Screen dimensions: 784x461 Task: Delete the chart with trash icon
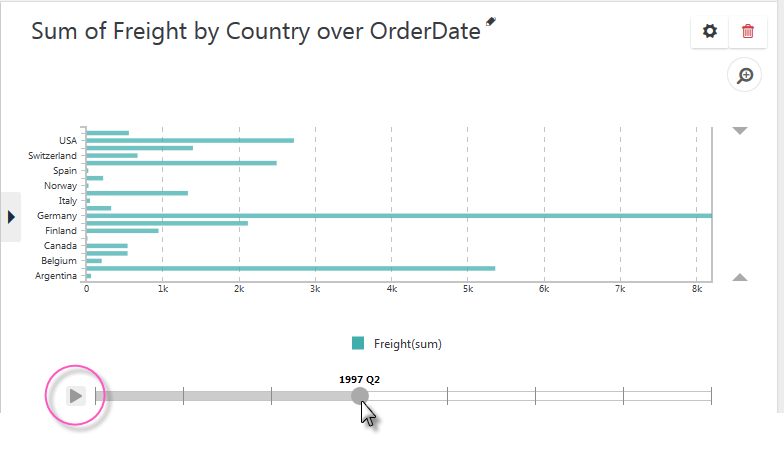pyautogui.click(x=748, y=32)
